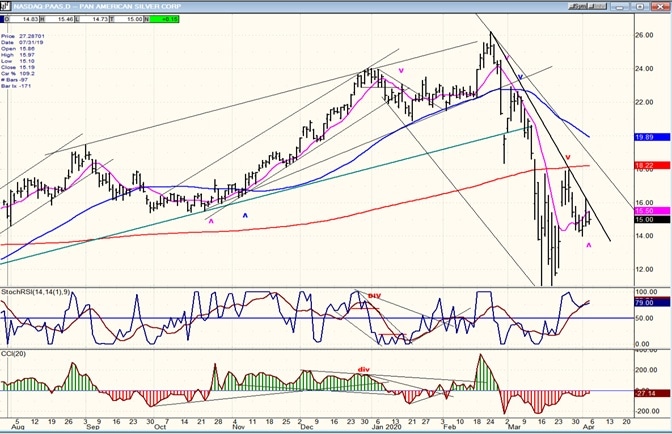672x434 pixels.
Task: Click the green net change +0.15 cell
Action: coord(162,19)
